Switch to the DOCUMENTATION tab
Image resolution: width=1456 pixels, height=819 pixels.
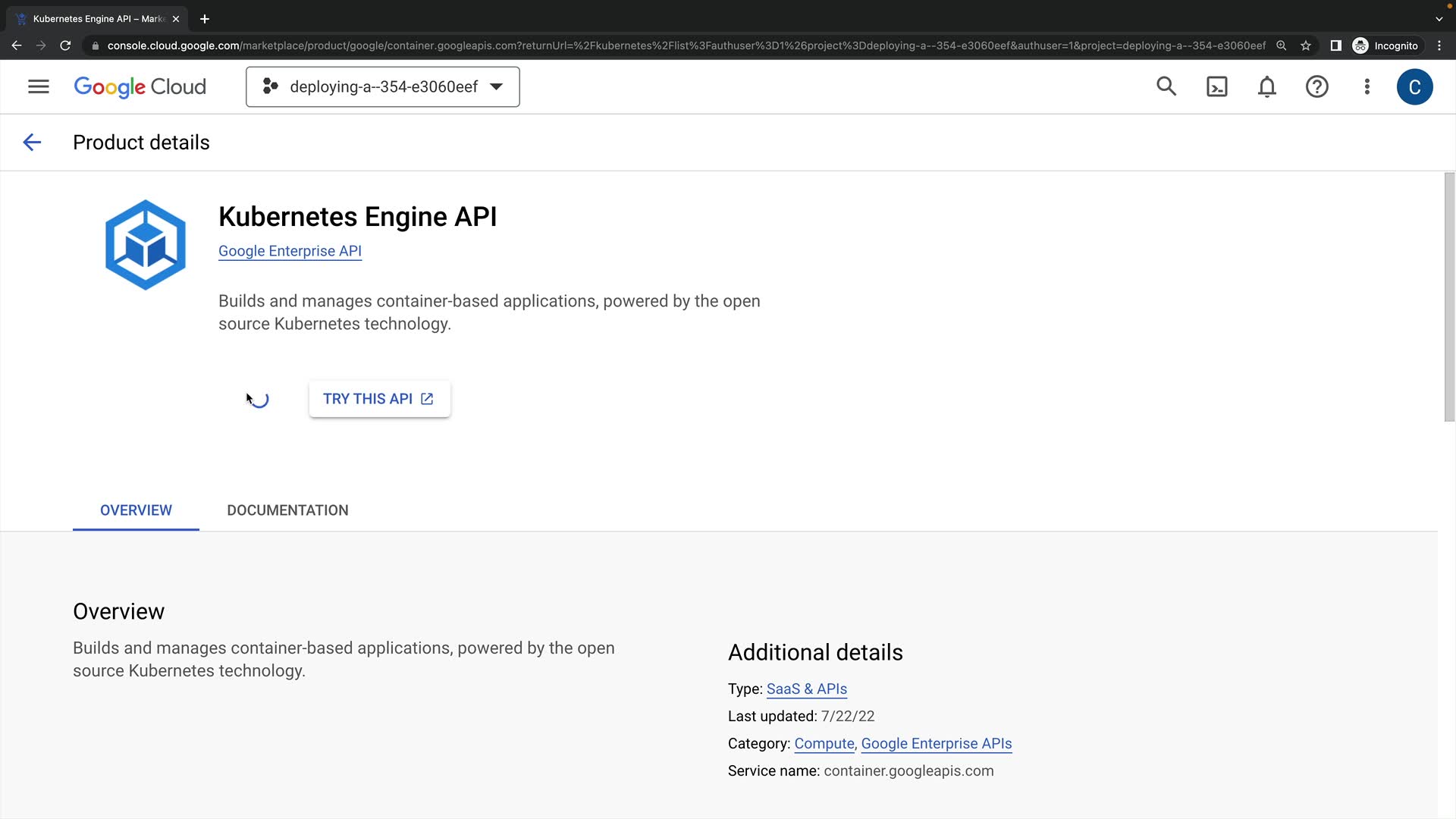[x=287, y=510]
